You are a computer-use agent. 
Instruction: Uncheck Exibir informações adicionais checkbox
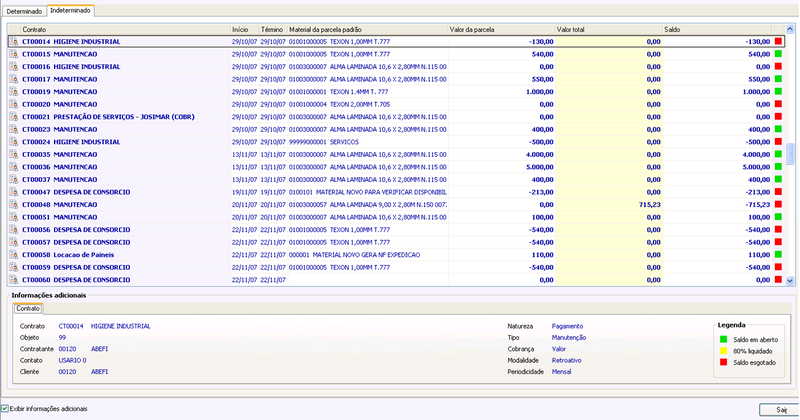[5, 409]
